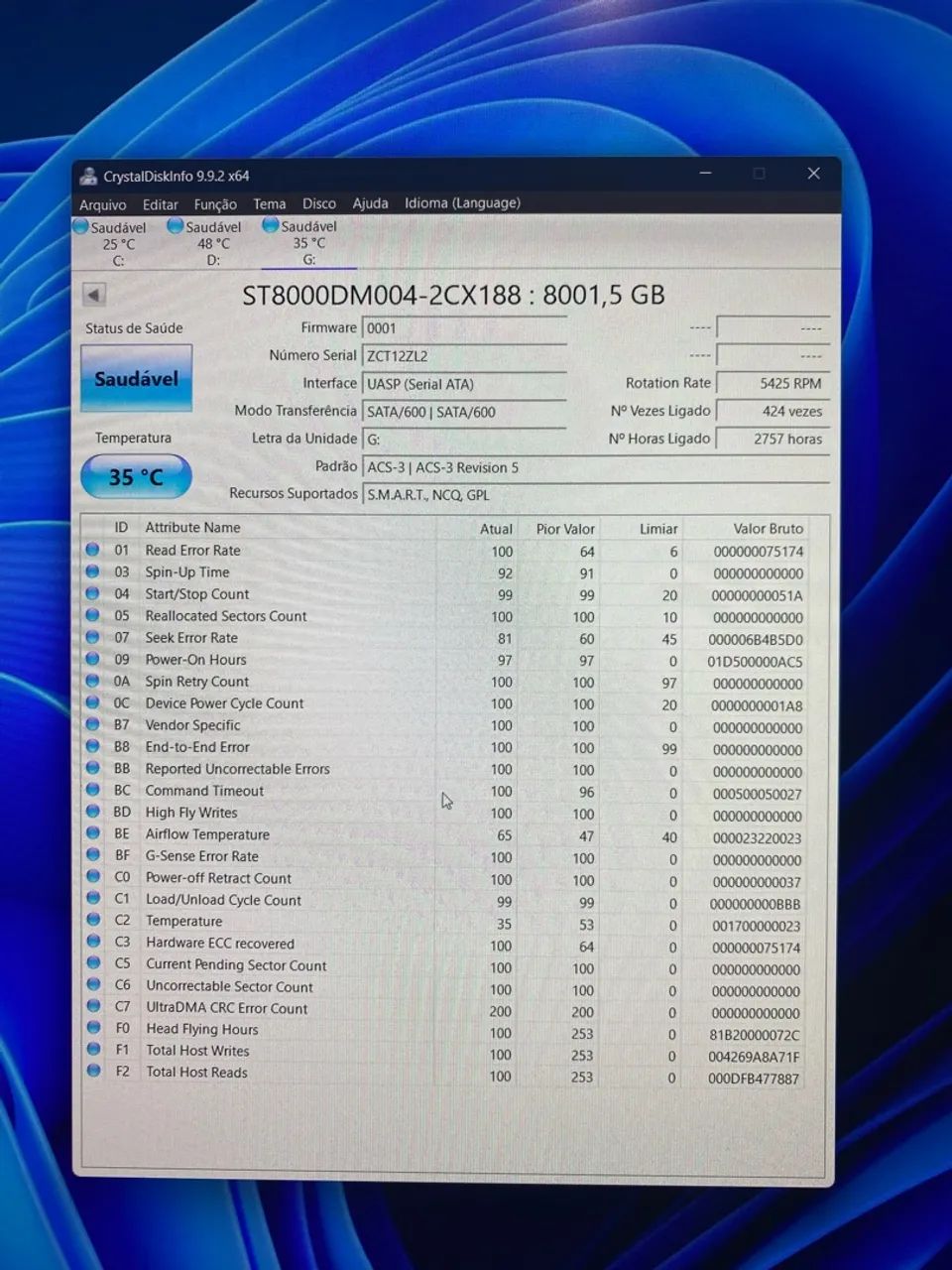
Task: Click the status dot for High Fly Writes
Action: click(93, 812)
